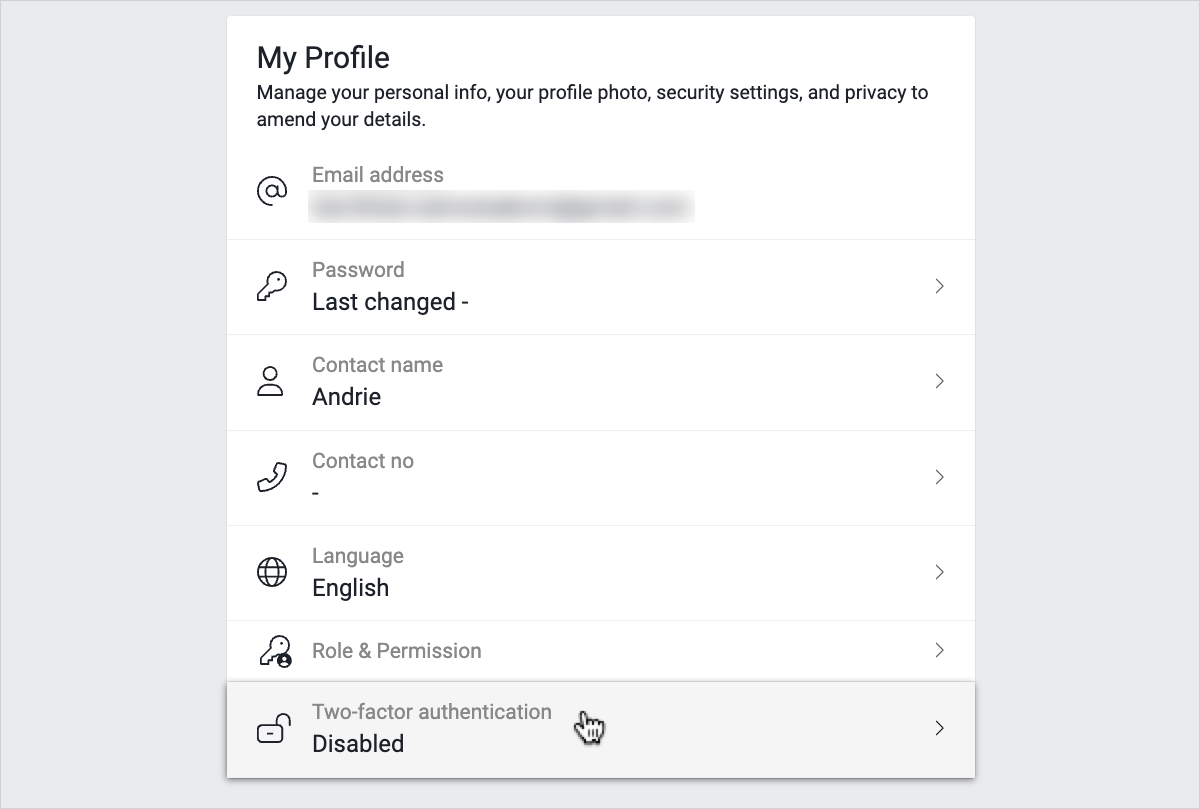
Task: Click the Two-factor authentication Disabled status
Action: [358, 744]
